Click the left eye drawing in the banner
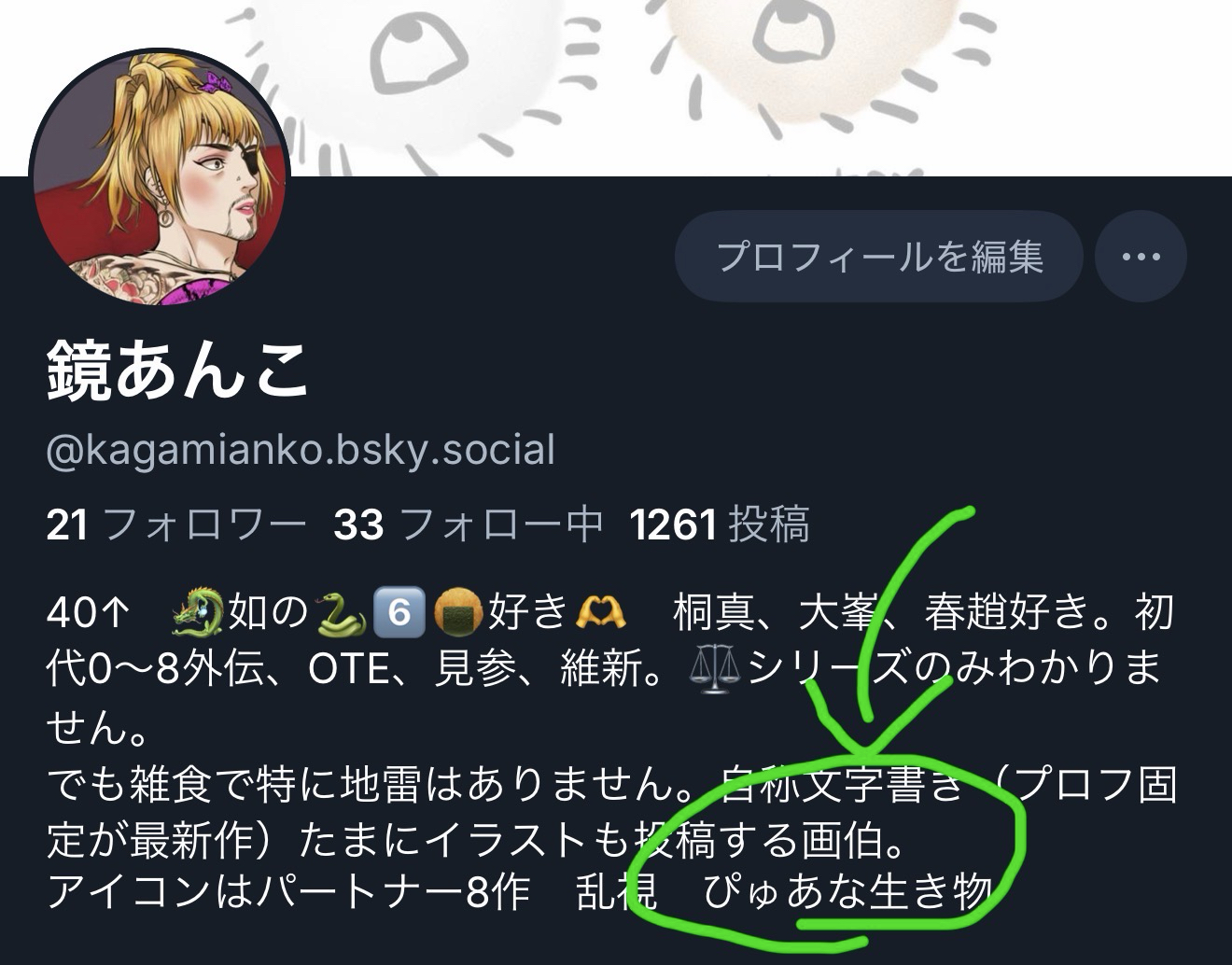This screenshot has height=965, width=1232. 417,52
